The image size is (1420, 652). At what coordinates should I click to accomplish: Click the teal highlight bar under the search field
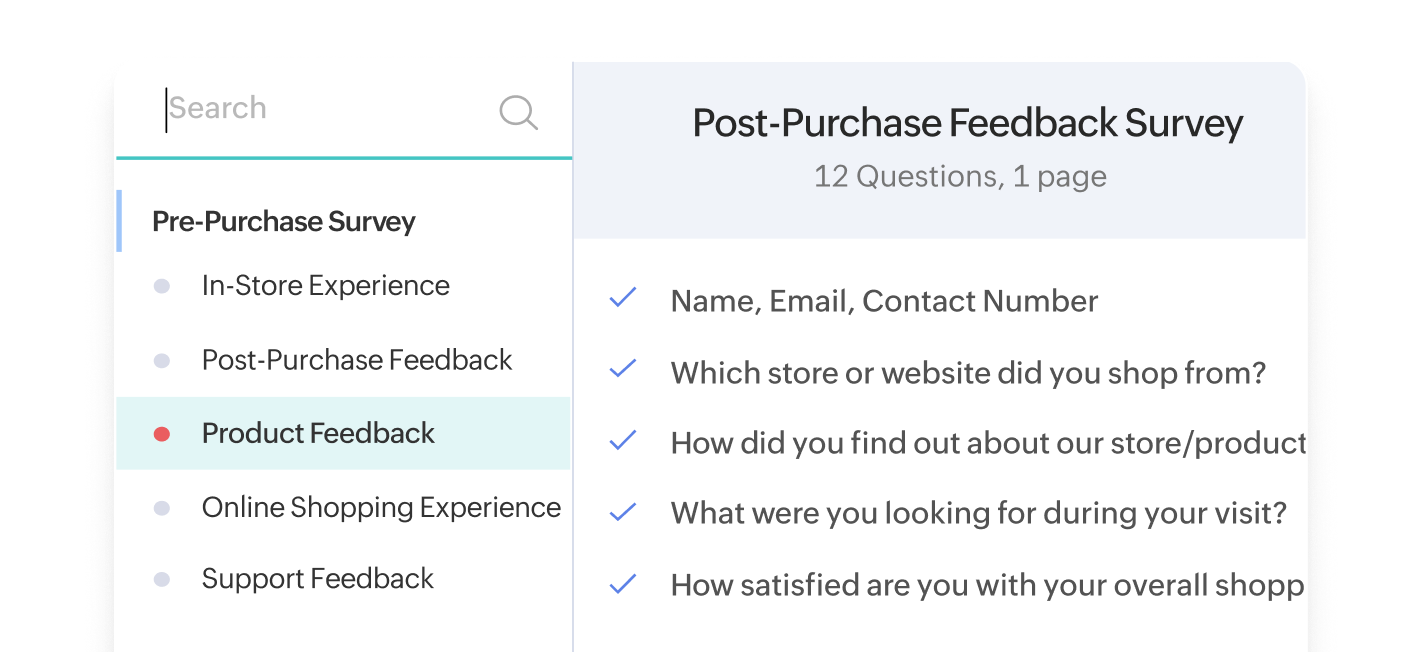pyautogui.click(x=345, y=157)
